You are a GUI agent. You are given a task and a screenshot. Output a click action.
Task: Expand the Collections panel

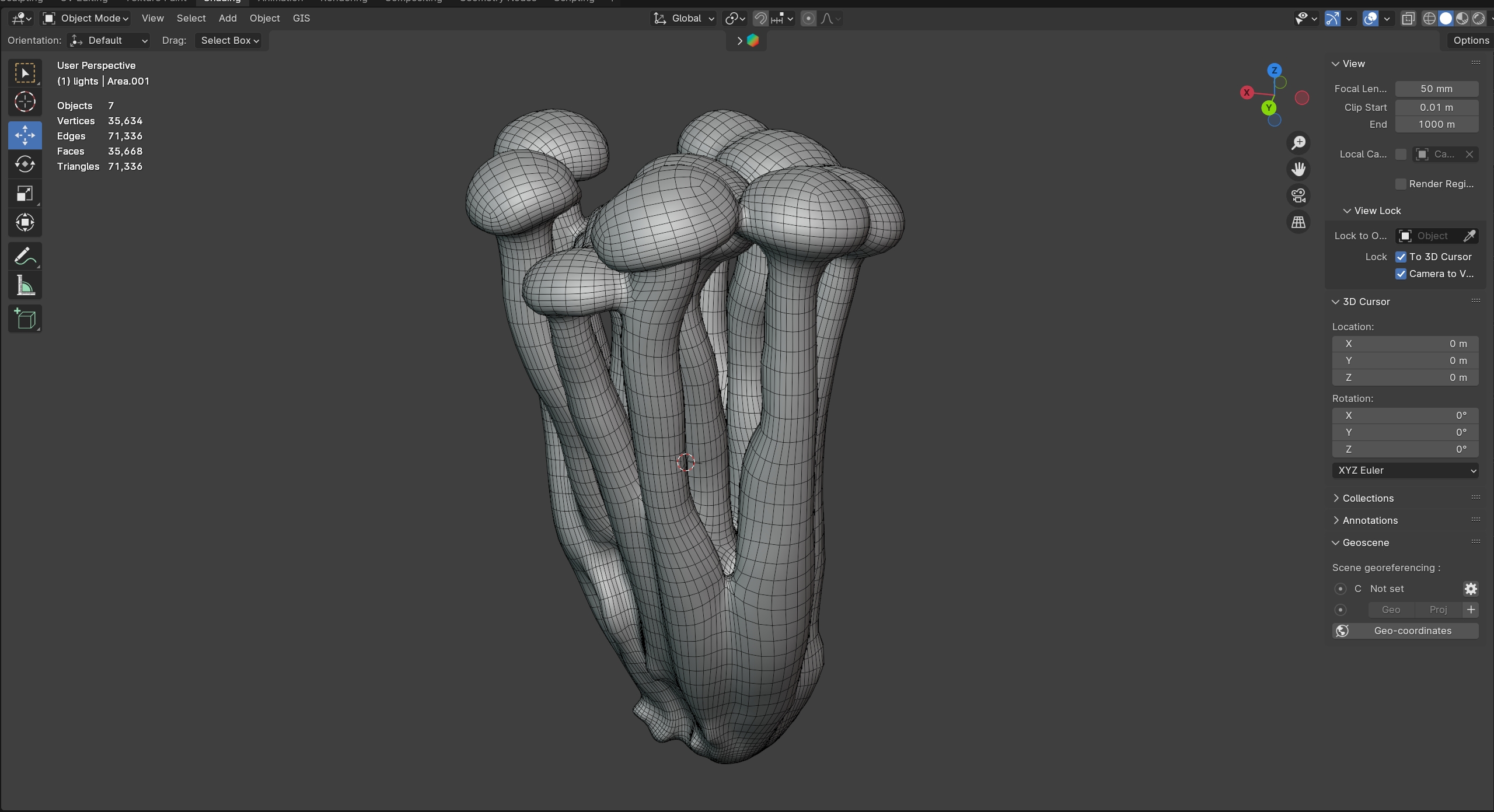coord(1367,498)
